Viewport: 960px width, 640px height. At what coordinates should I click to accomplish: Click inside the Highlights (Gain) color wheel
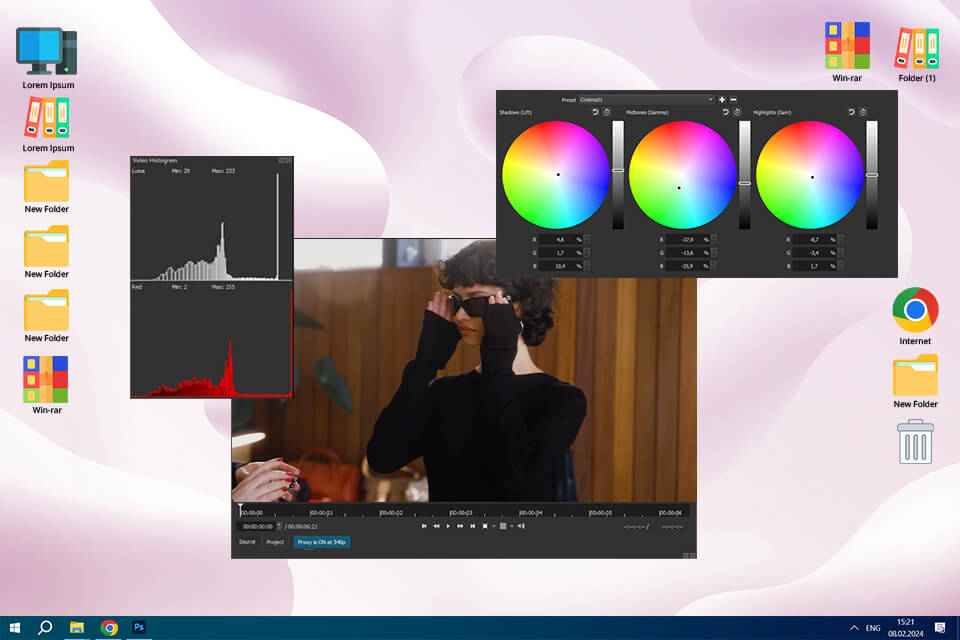[x=809, y=175]
